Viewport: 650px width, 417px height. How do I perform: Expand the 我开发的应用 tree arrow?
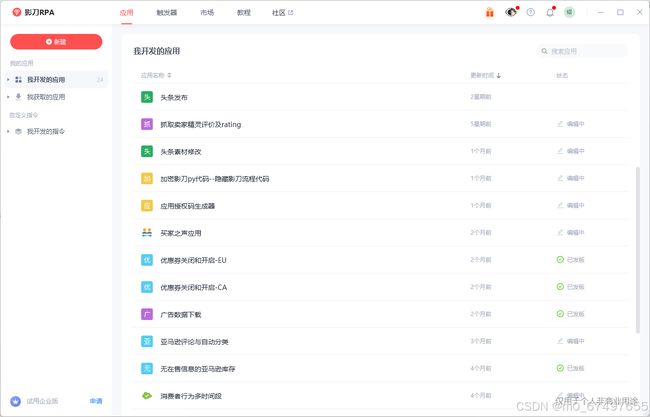8,79
